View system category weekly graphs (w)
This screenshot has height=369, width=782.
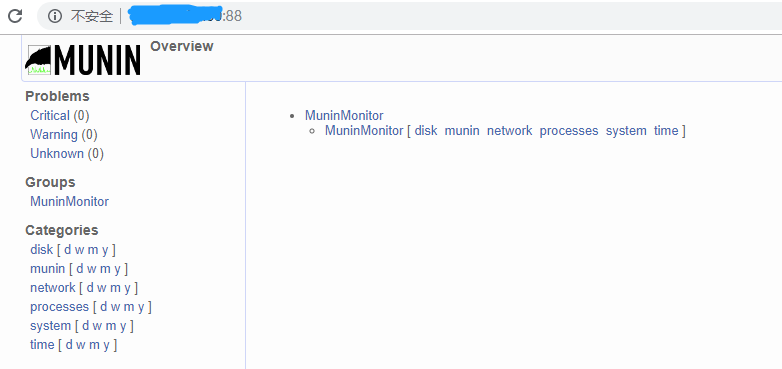97,326
